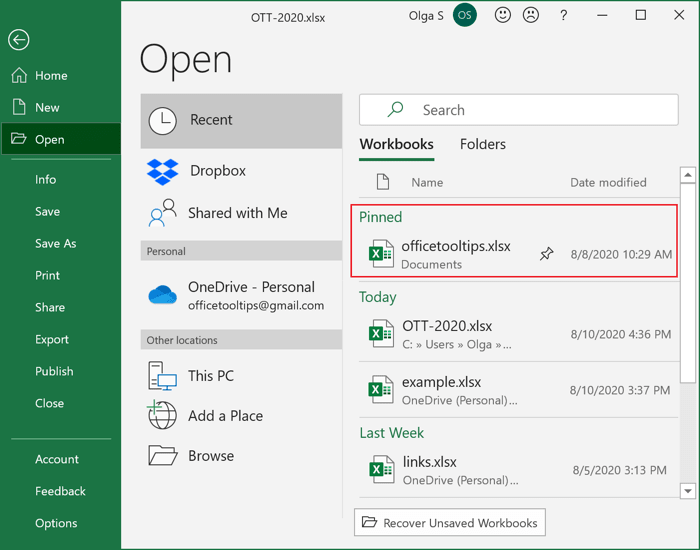Click the New blank page icon
The image size is (700, 550).
click(x=19, y=107)
